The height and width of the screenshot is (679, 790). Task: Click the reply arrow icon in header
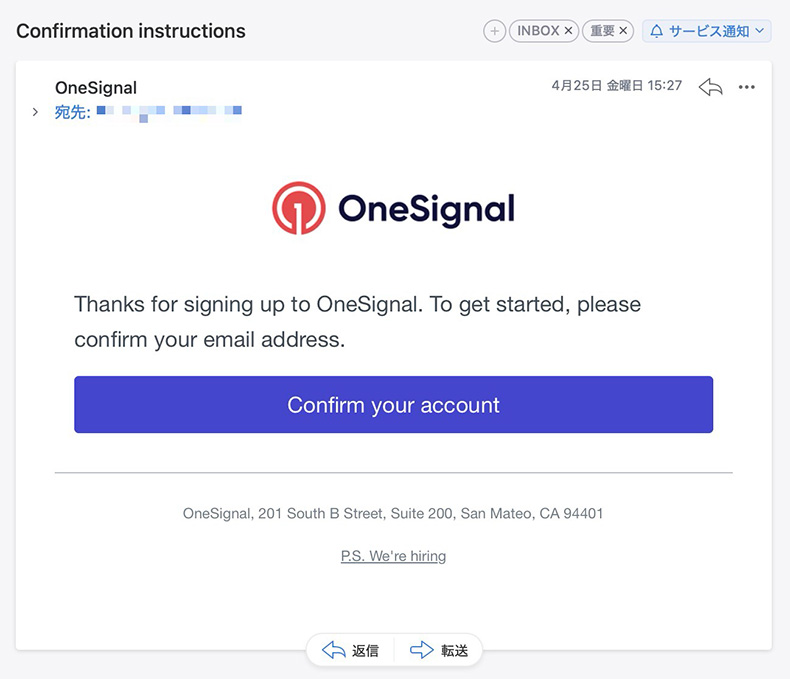pyautogui.click(x=710, y=87)
